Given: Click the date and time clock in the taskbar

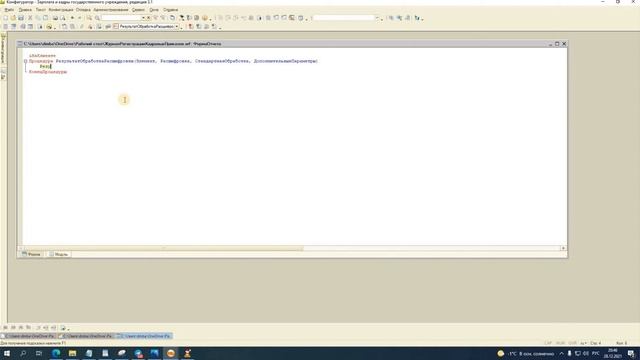Looking at the screenshot, I should (x=612, y=353).
